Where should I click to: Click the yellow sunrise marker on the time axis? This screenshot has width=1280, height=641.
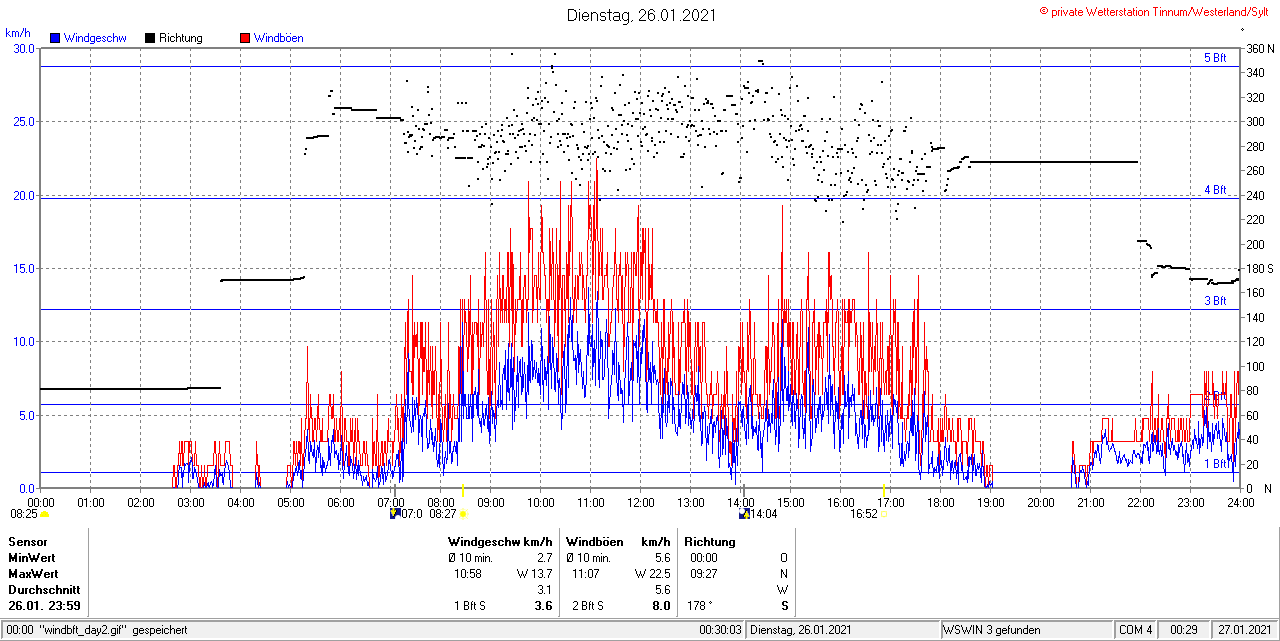(463, 489)
